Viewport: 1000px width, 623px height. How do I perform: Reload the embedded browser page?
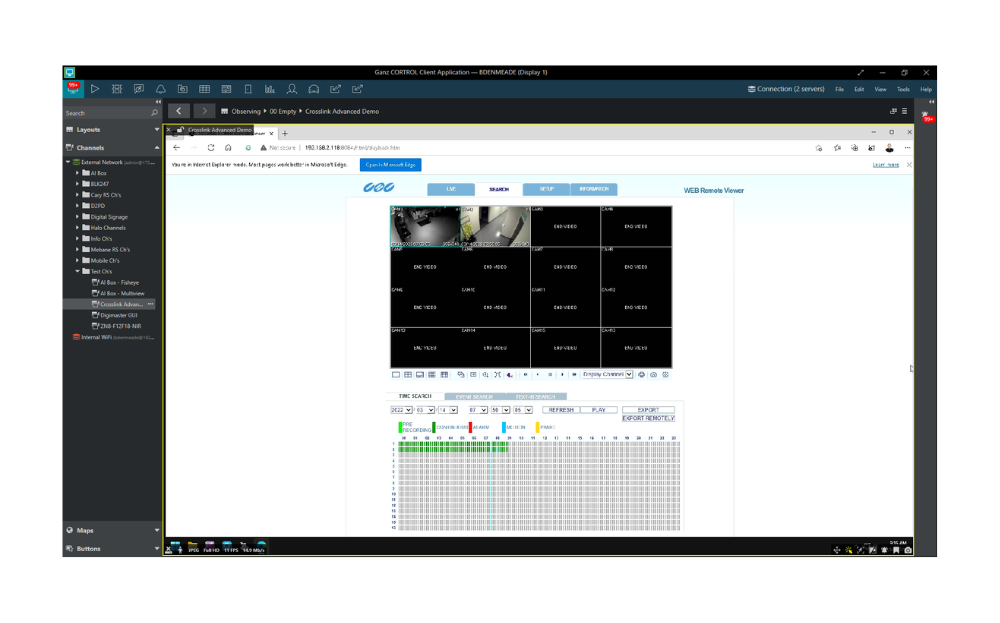(210, 147)
